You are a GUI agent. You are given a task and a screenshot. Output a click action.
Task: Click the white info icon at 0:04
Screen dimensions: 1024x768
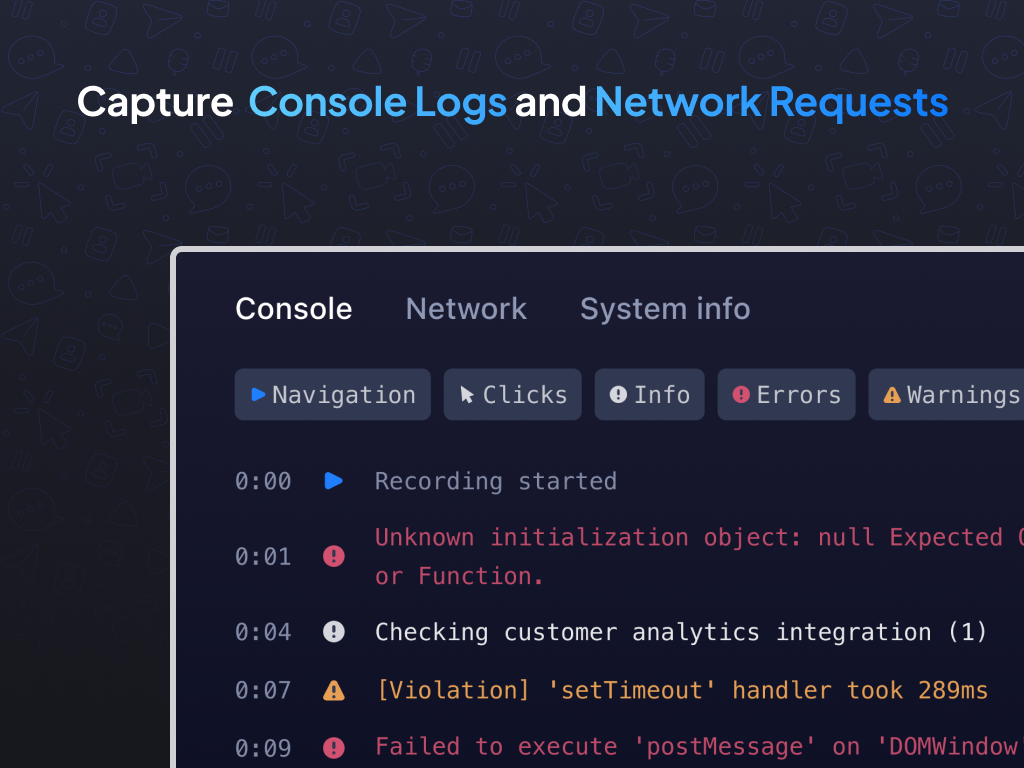pos(334,632)
